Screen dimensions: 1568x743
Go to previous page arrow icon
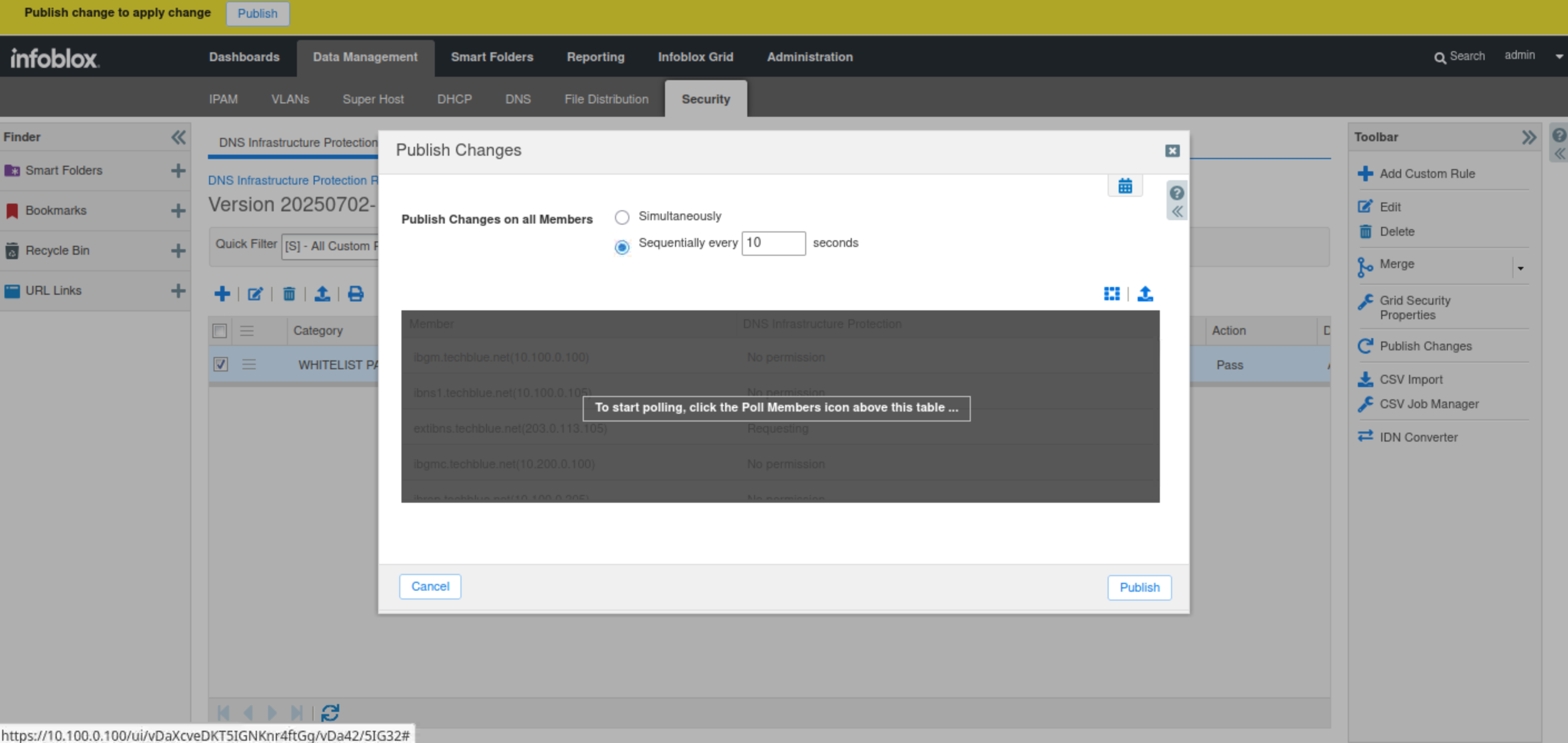[248, 712]
